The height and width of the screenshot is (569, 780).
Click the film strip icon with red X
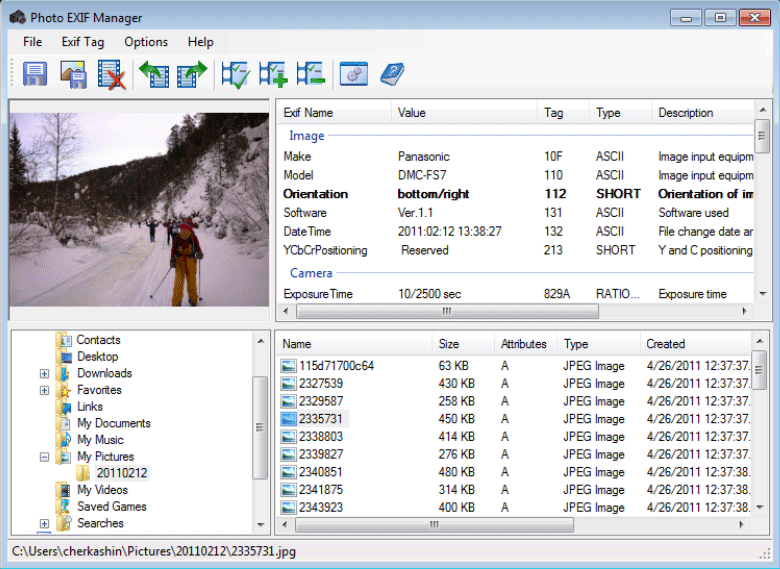tap(110, 74)
